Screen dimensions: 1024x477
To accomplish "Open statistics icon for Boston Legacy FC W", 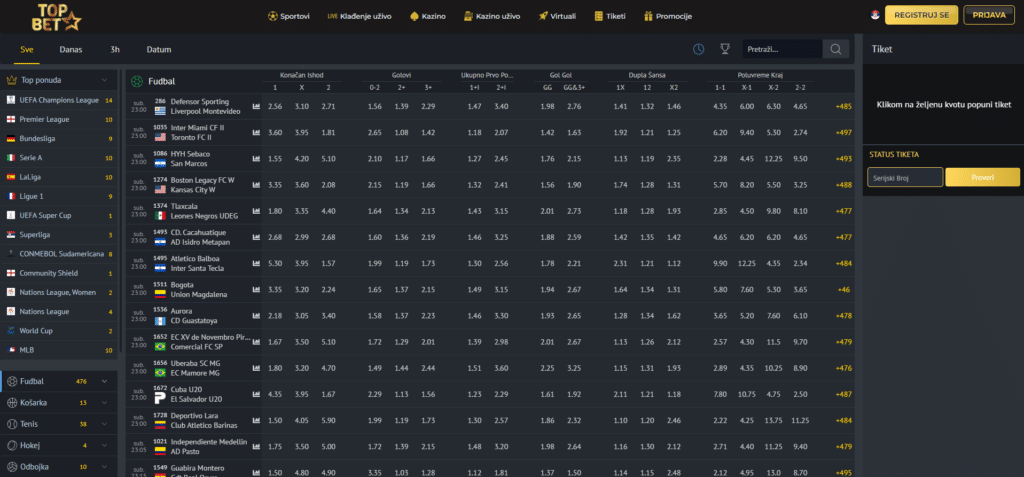I will click(256, 185).
